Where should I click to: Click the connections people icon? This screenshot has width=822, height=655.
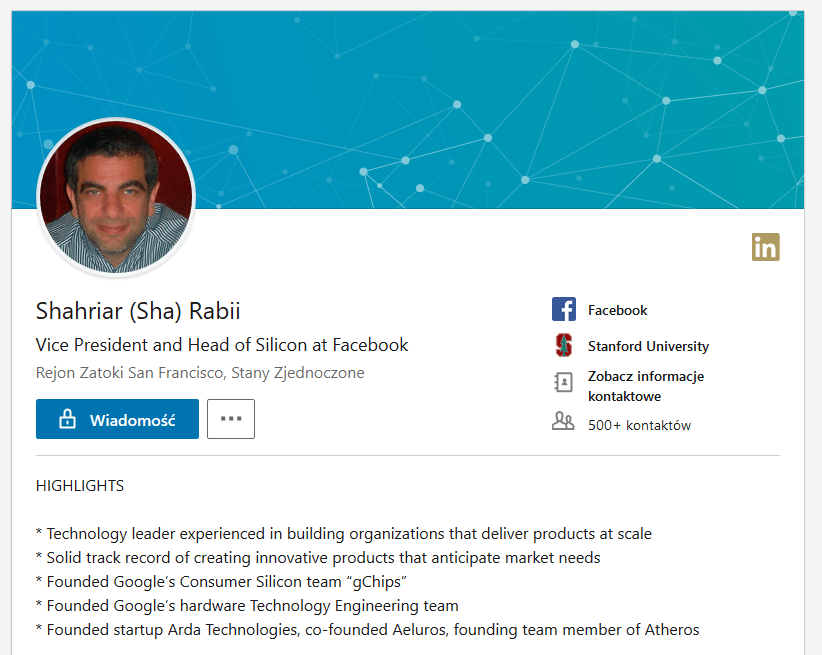[x=563, y=421]
